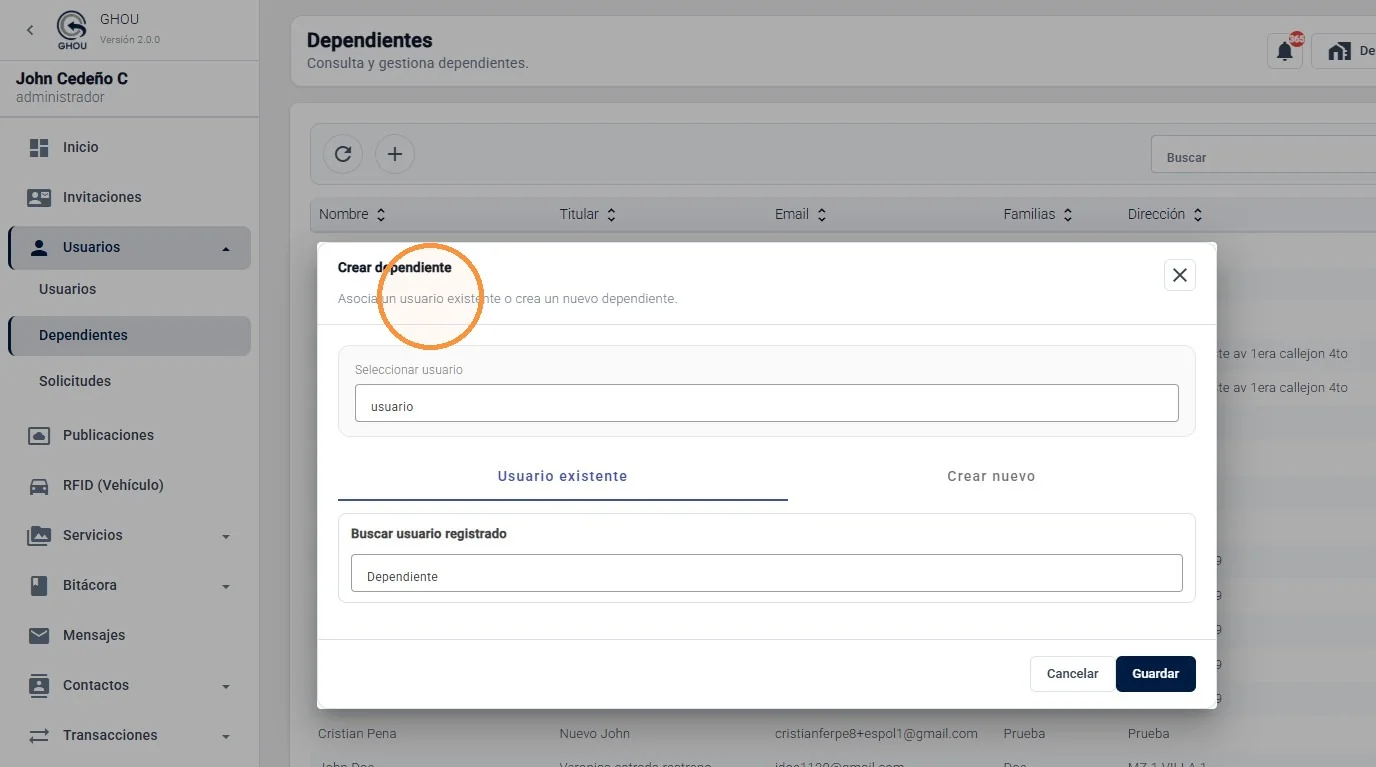Image resolution: width=1376 pixels, height=767 pixels.
Task: Collapse the sidebar with the back chevron
Action: [x=30, y=30]
